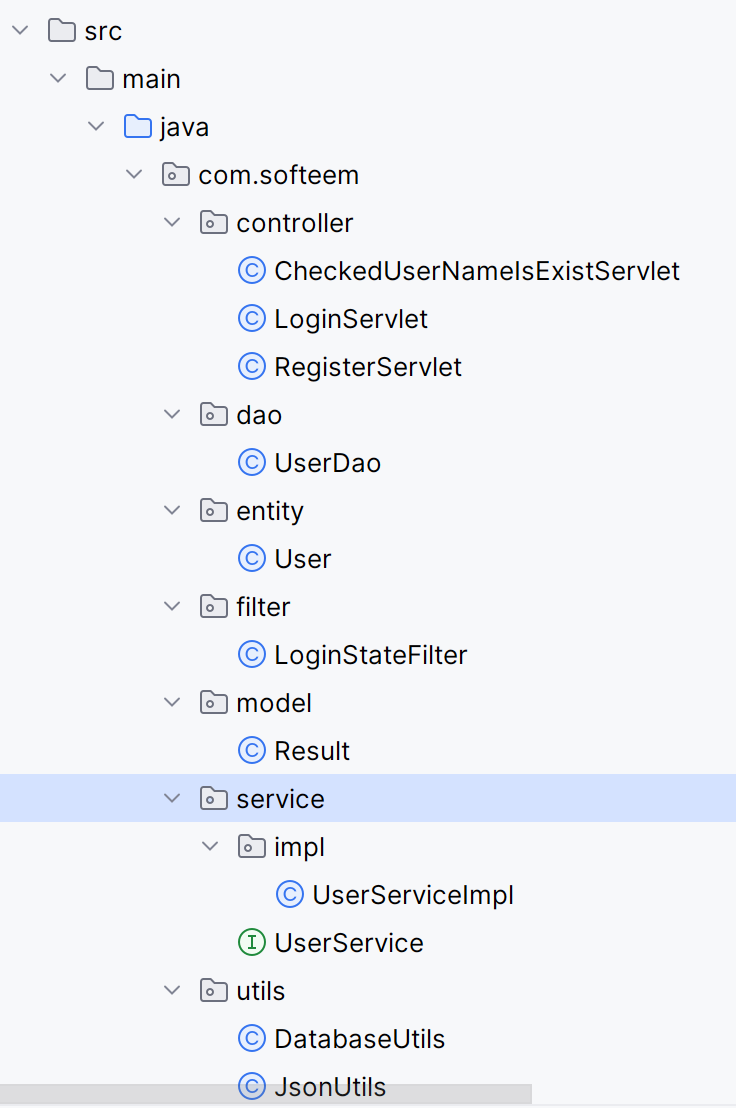
Task: Click the class icon beside LoginServlet
Action: [x=251, y=318]
